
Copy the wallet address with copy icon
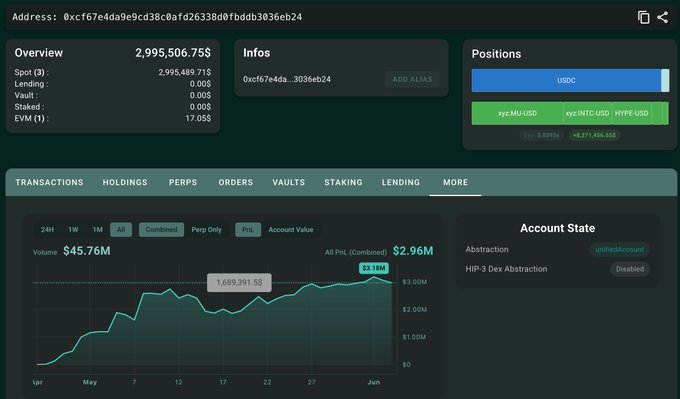[x=644, y=17]
